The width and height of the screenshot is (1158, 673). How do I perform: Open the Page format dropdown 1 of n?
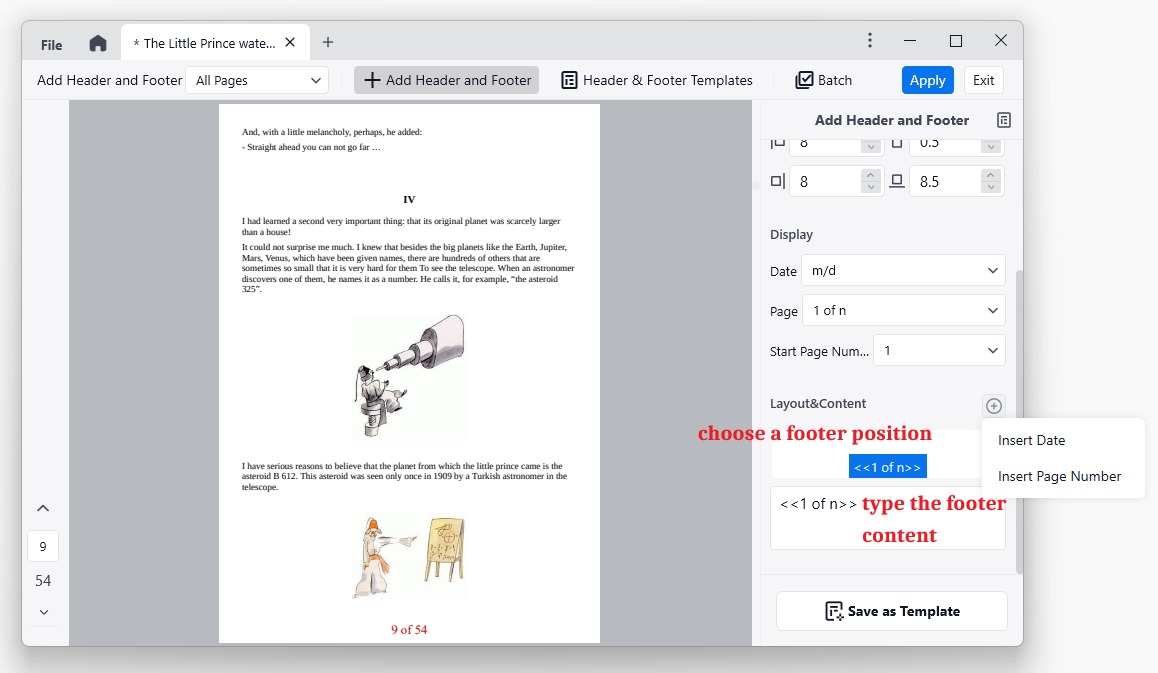coord(904,310)
